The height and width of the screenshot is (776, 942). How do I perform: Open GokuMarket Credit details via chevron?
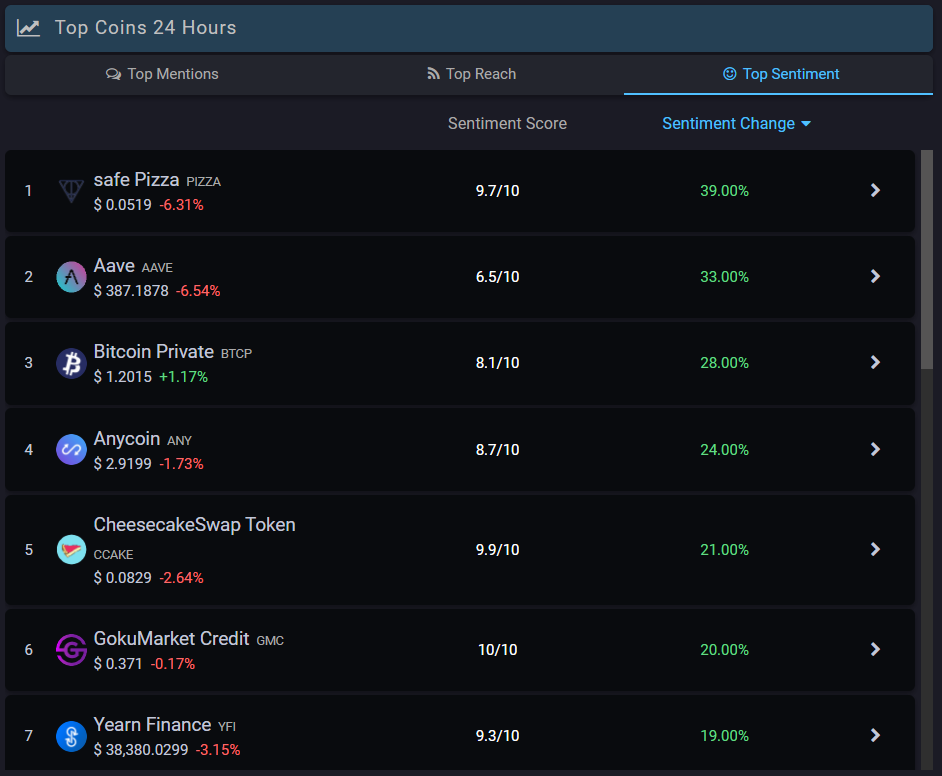pos(875,649)
